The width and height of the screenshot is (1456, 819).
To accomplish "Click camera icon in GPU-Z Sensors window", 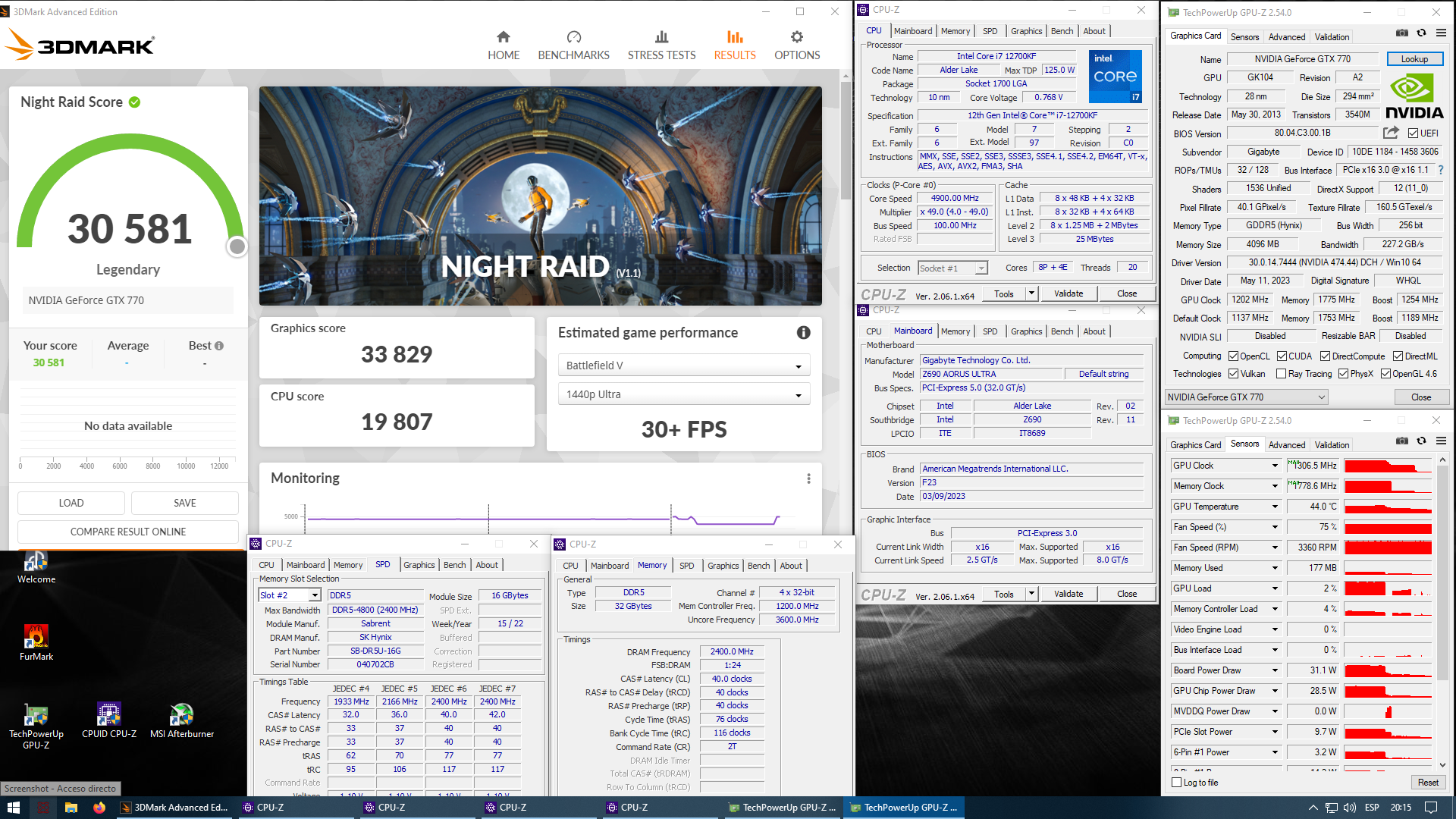I will pyautogui.click(x=1402, y=441).
